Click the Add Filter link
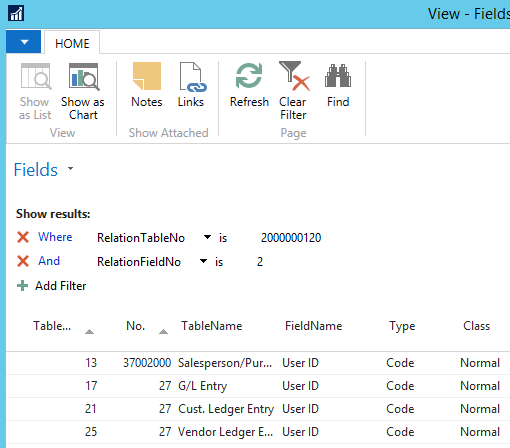The height and width of the screenshot is (448, 510). (61, 286)
